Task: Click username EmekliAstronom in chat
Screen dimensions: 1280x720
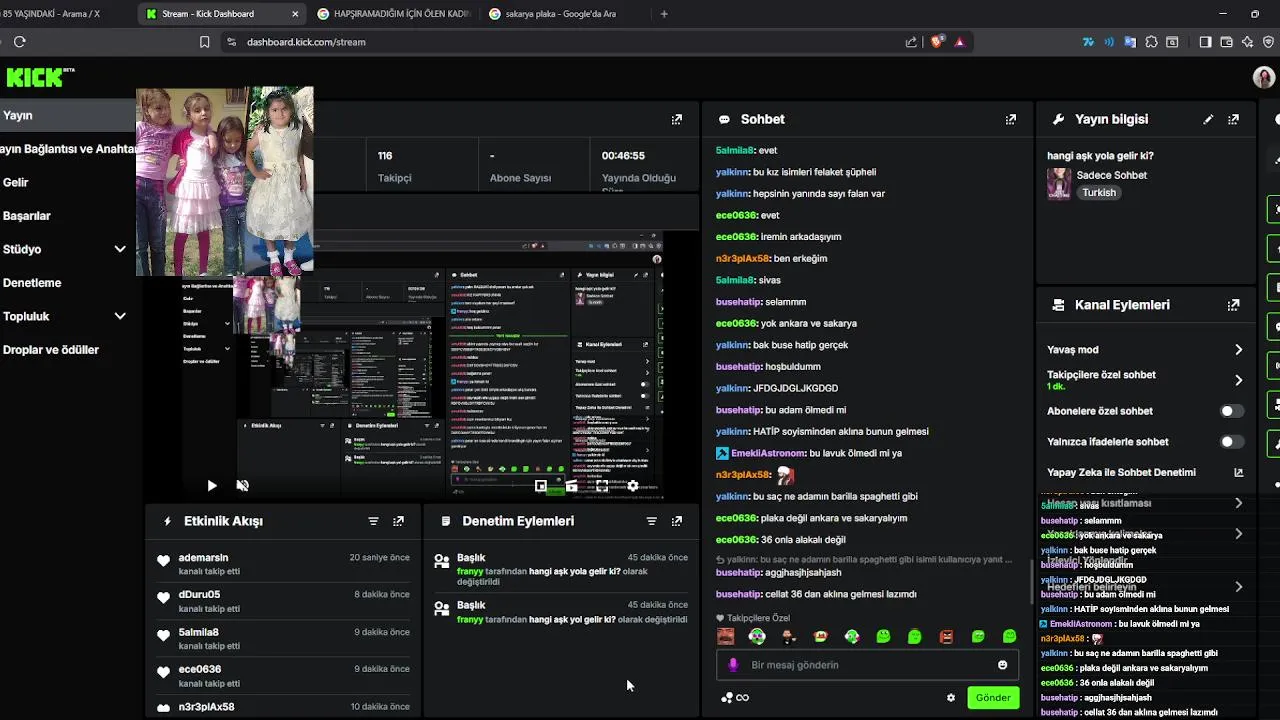Action: pyautogui.click(x=768, y=453)
